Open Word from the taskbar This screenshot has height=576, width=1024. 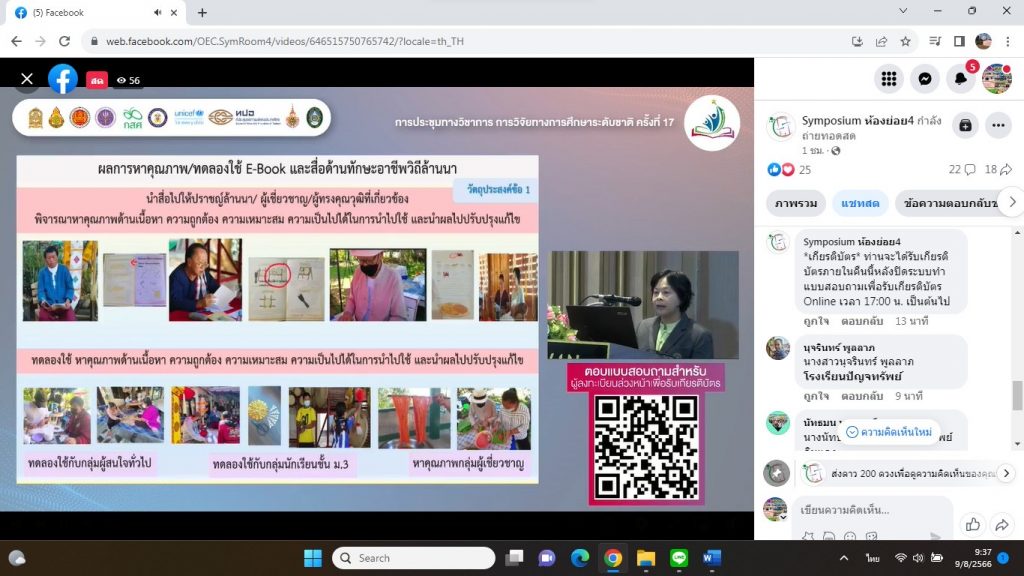(712, 558)
